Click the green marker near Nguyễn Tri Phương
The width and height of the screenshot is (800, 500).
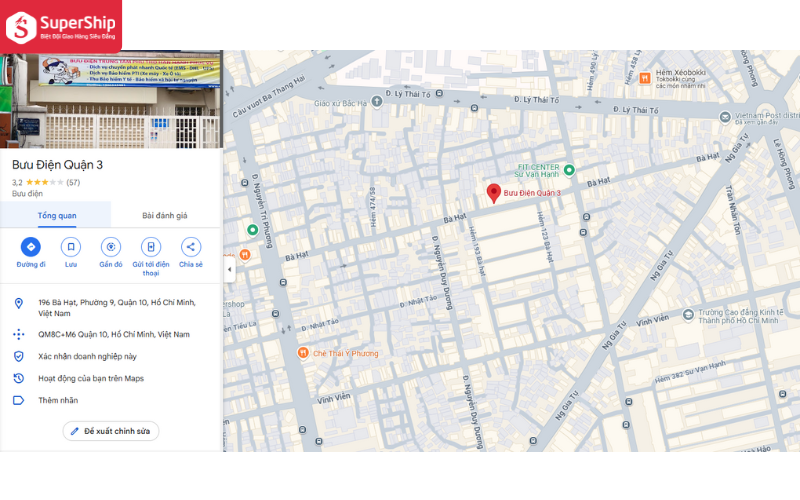pyautogui.click(x=252, y=230)
